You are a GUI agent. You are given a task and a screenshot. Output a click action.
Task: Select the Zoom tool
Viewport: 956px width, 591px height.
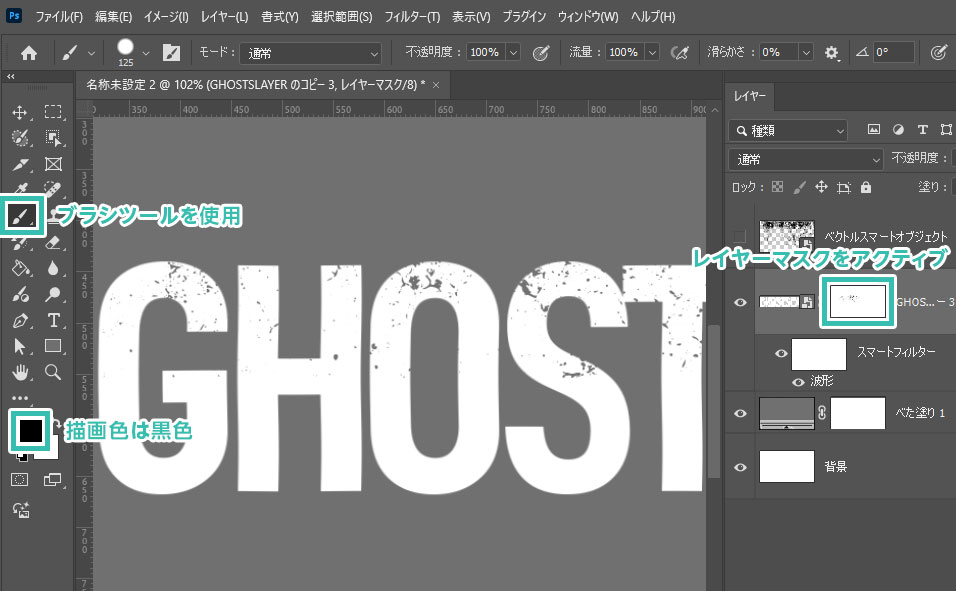coord(53,372)
